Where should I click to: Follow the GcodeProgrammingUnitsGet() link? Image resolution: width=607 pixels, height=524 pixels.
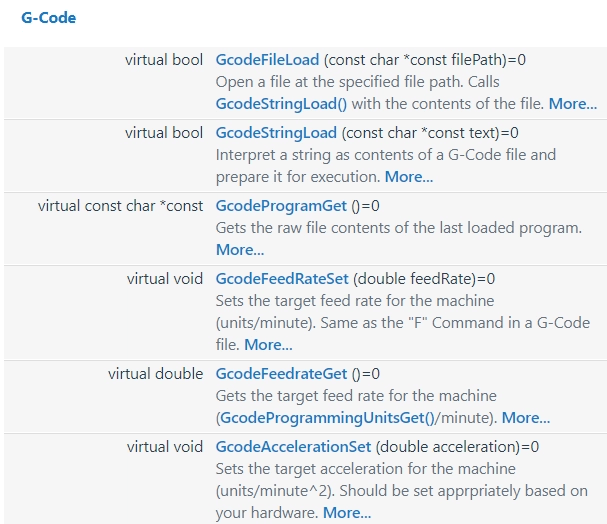[327, 418]
